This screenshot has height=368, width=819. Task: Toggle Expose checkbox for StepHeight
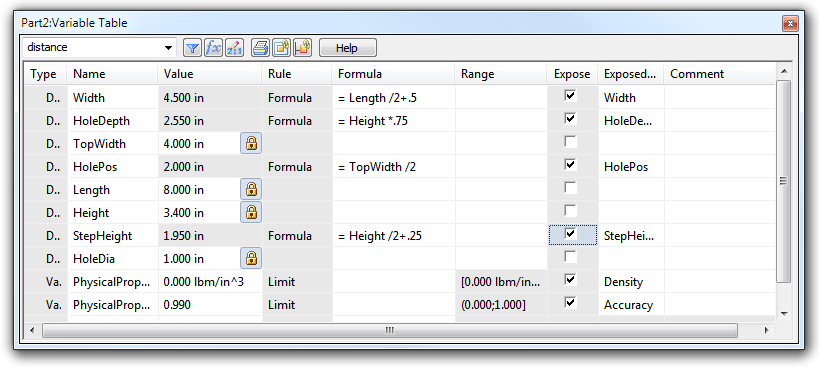pyautogui.click(x=570, y=234)
